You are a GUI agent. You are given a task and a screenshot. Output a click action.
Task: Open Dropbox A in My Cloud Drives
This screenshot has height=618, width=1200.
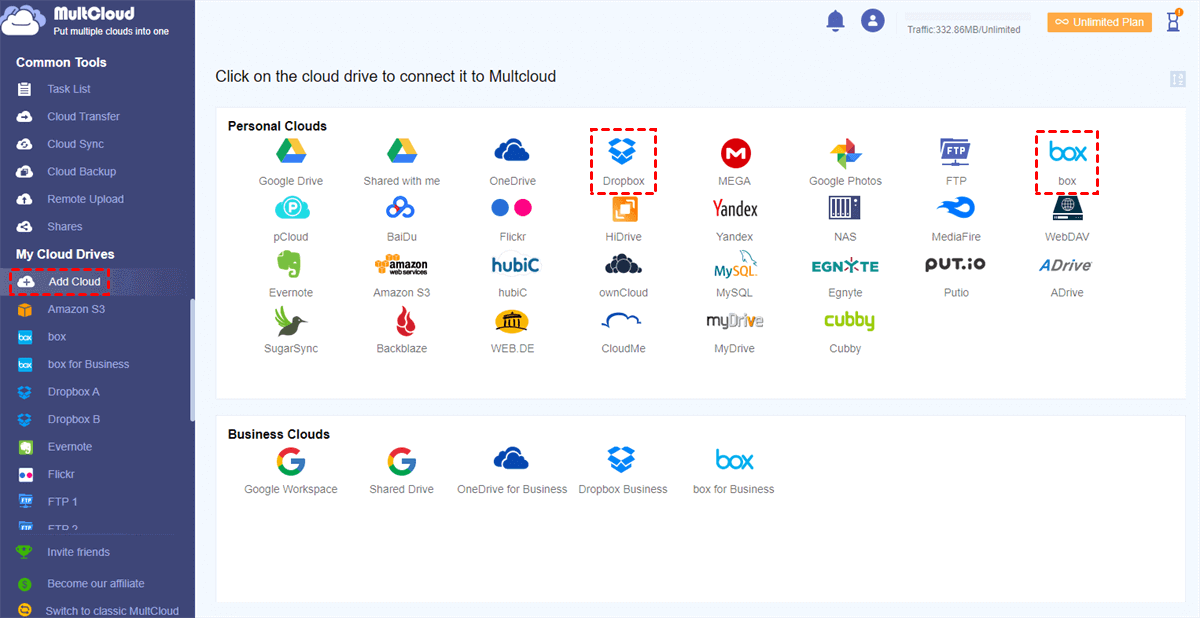[73, 392]
